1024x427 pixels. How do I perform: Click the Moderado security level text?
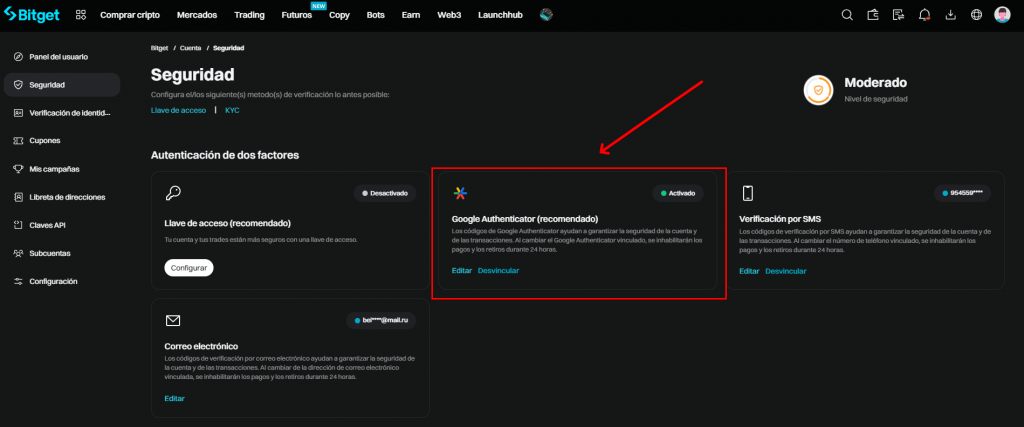[875, 83]
